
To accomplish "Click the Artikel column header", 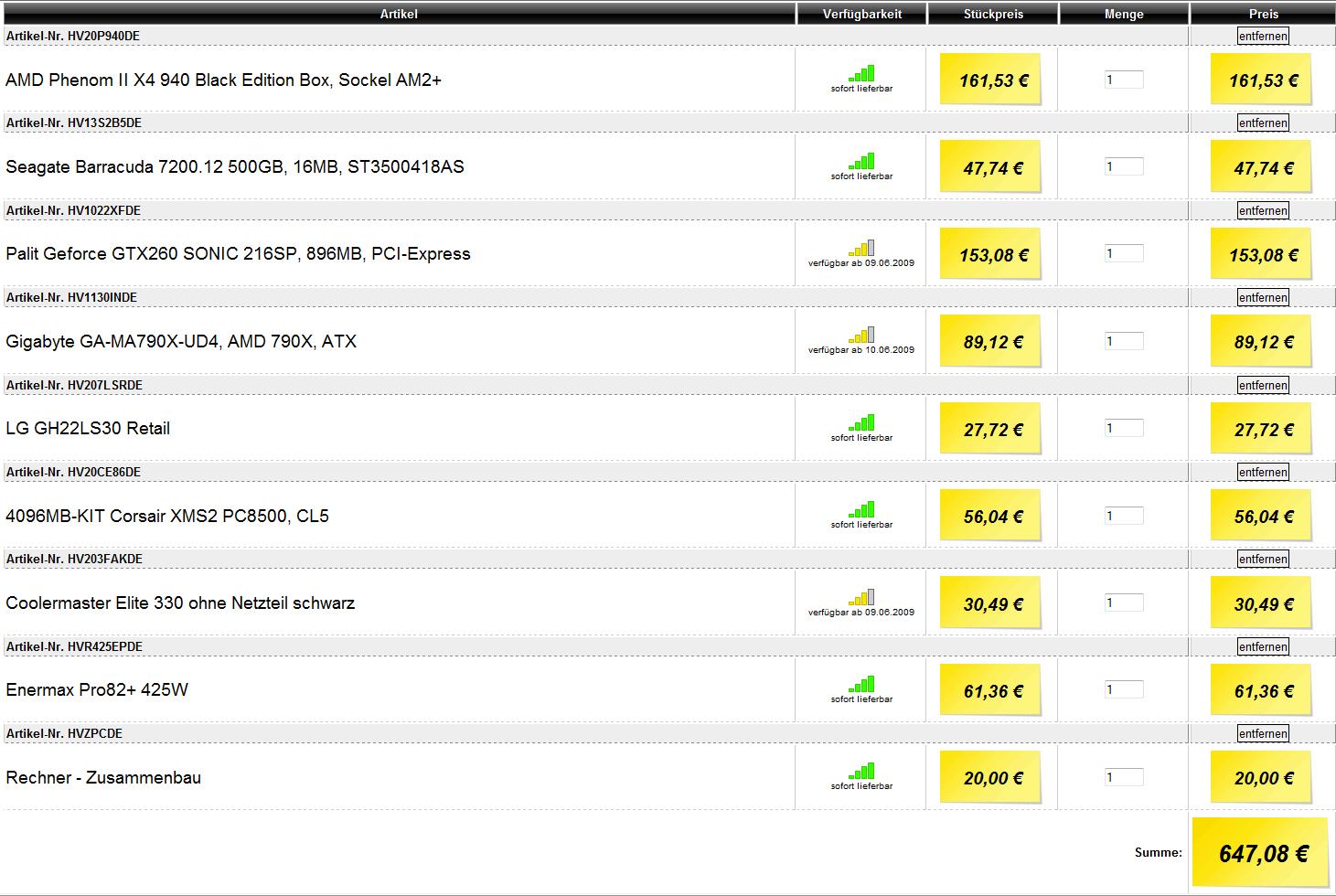I will coord(399,14).
